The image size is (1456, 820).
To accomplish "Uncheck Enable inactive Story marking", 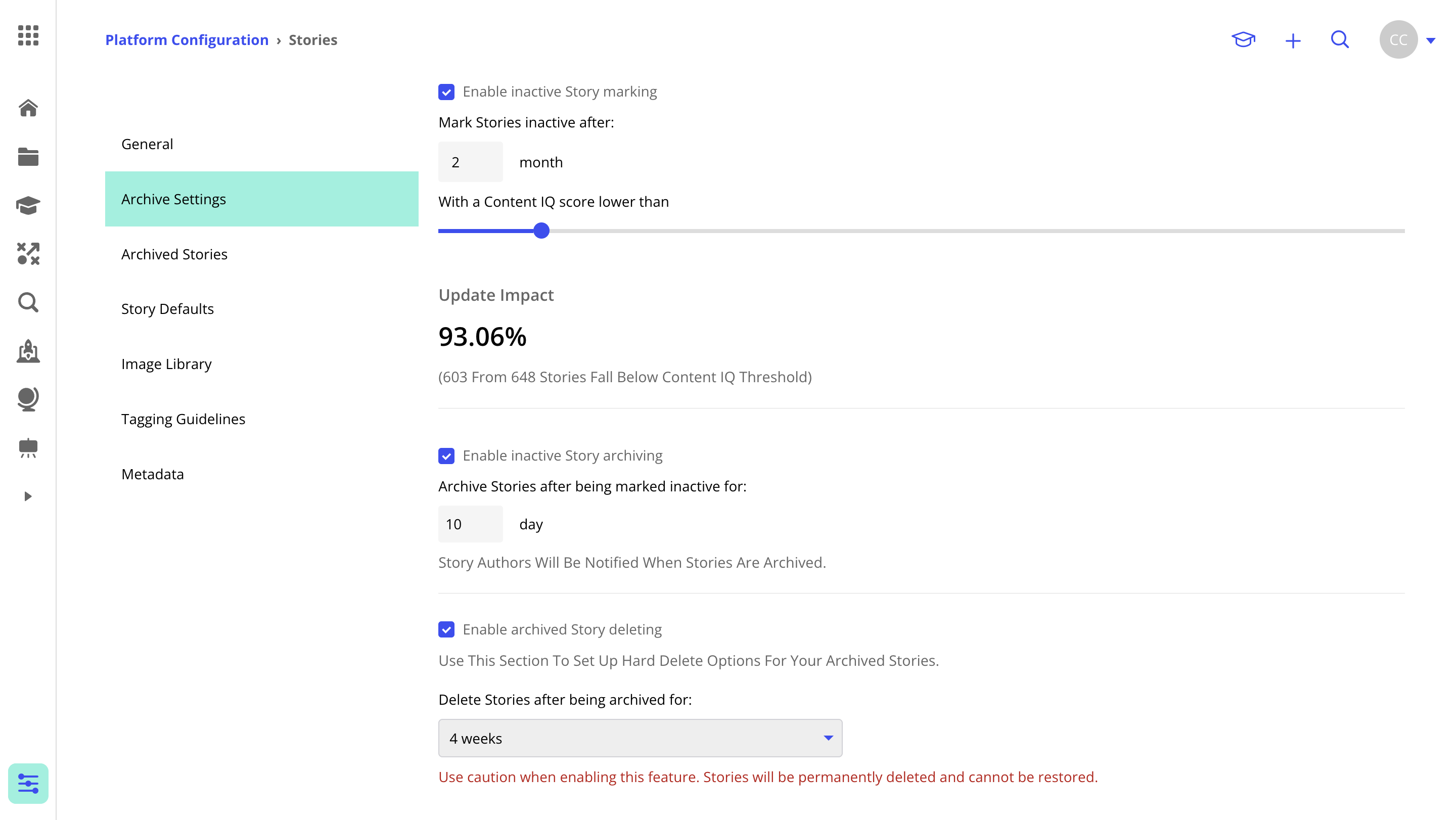I will (446, 92).
